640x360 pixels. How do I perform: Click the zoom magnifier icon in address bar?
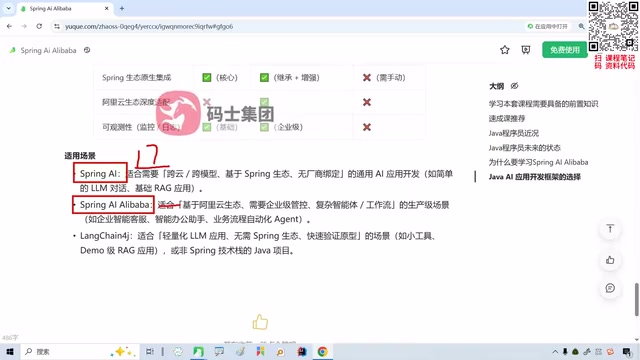pyautogui.click(x=581, y=26)
